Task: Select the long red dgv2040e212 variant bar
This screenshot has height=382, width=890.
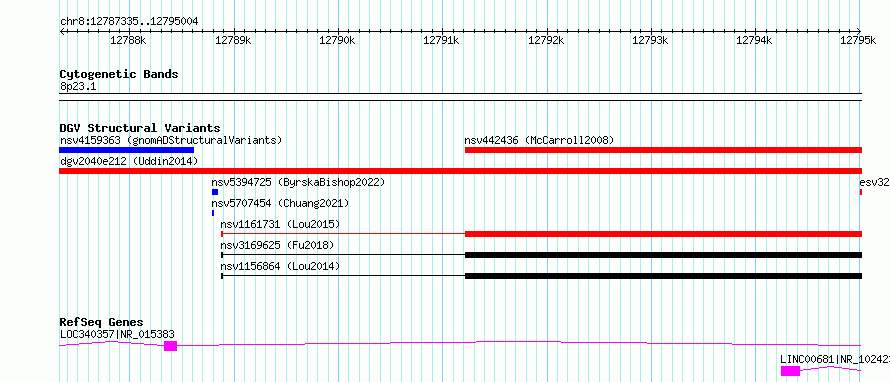Action: 460,171
